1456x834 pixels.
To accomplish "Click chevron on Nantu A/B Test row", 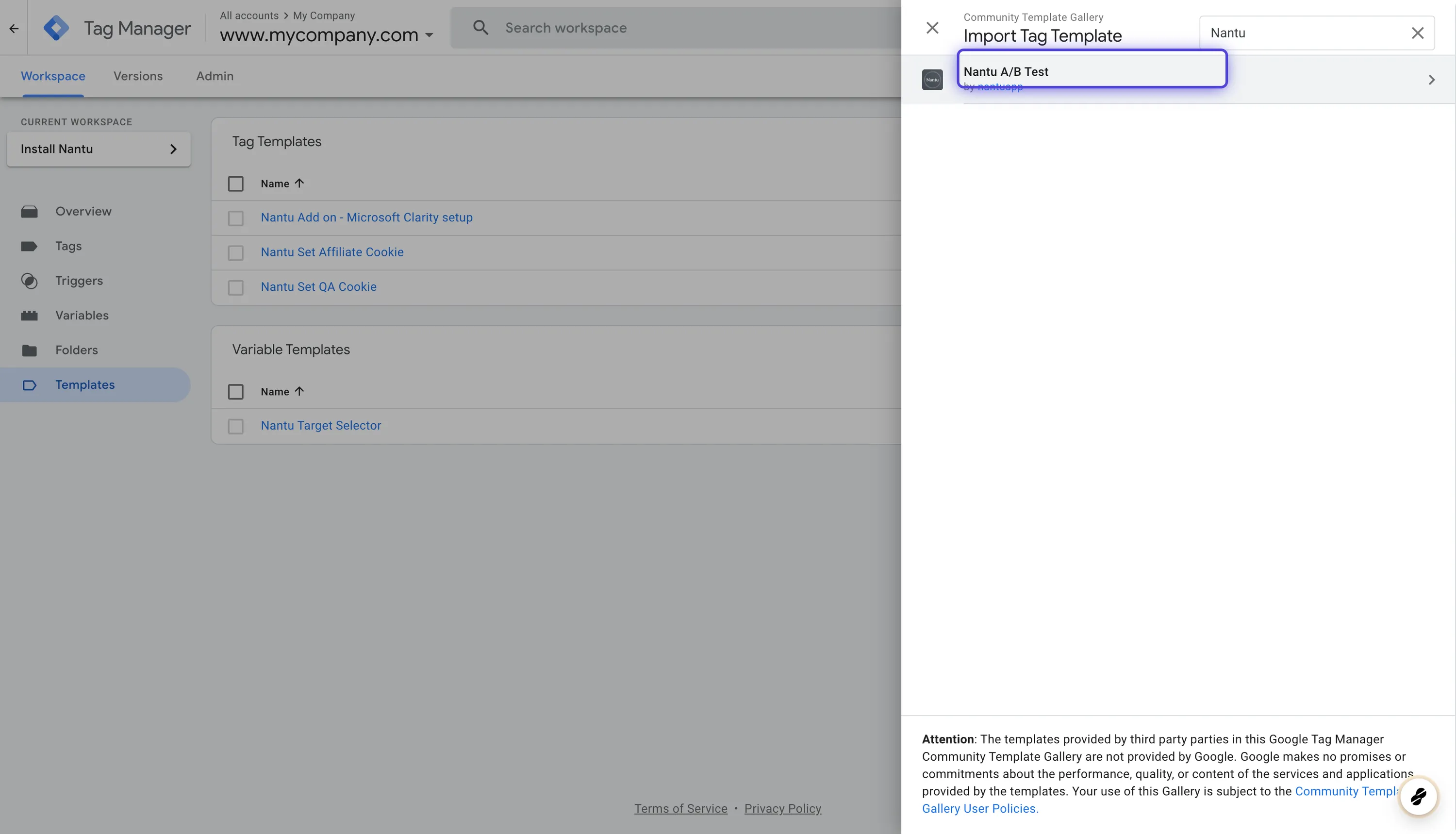I will (1431, 80).
